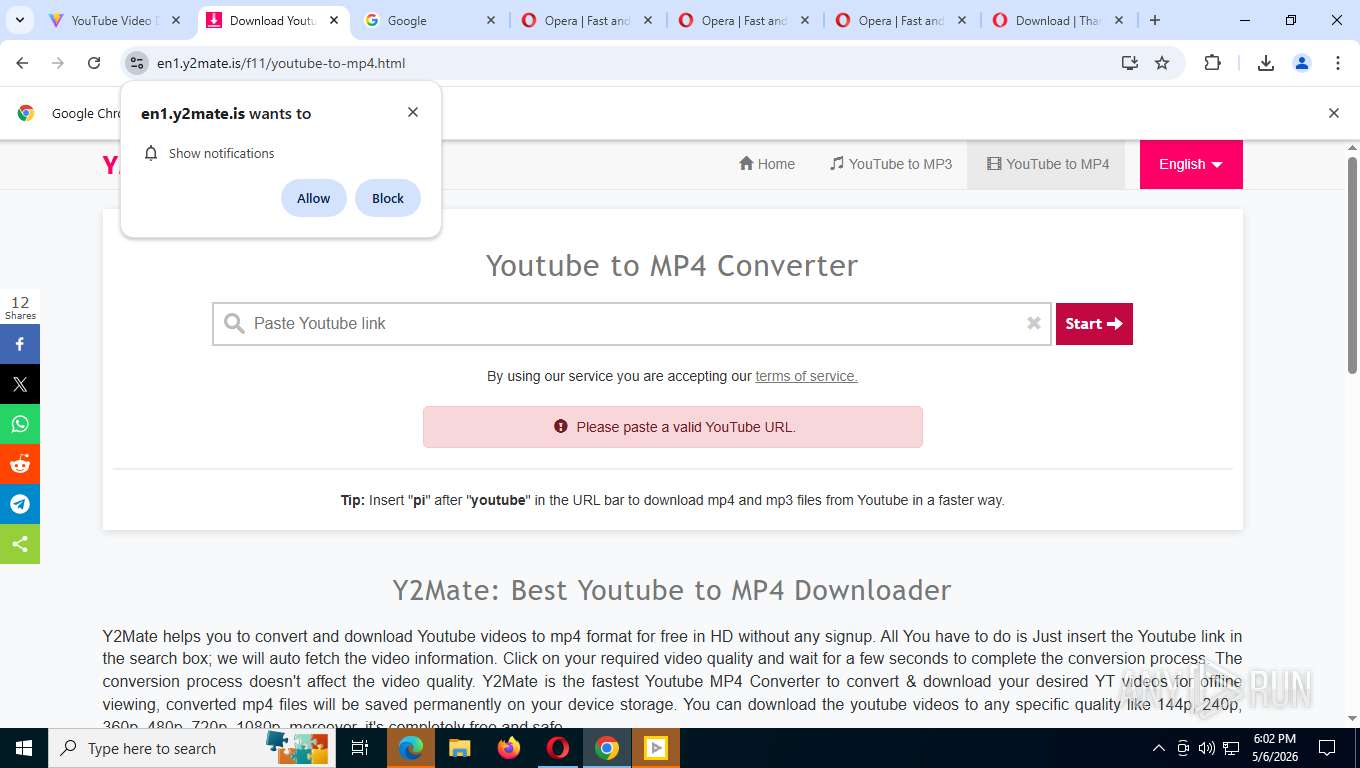Switch to the Google tab
The image size is (1360, 768).
point(430,20)
